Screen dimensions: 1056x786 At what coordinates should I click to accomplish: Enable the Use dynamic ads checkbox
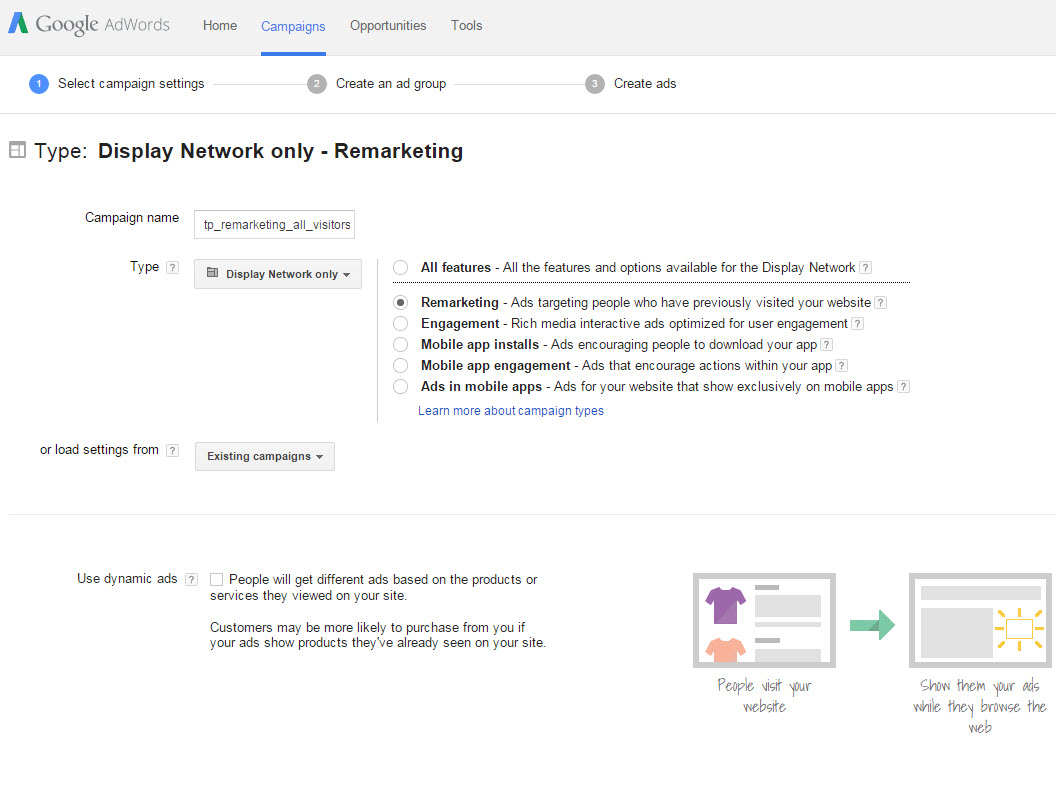pyautogui.click(x=216, y=579)
